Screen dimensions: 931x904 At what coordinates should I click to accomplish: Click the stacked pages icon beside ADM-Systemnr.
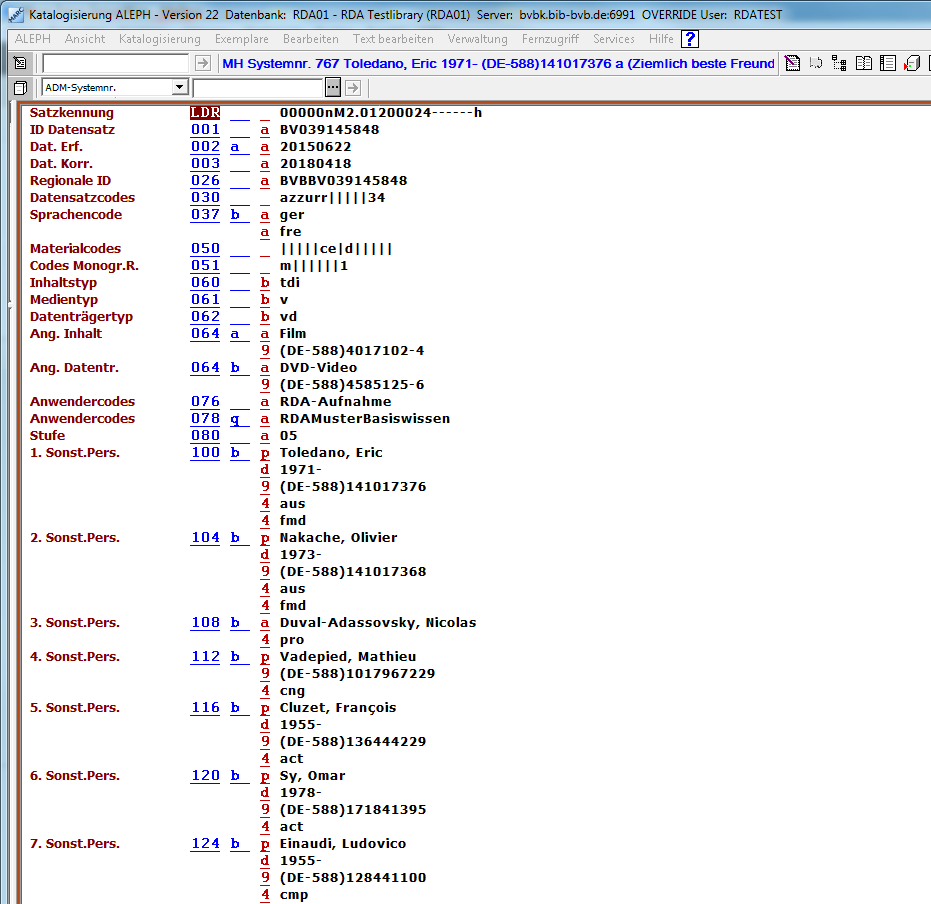(x=20, y=88)
